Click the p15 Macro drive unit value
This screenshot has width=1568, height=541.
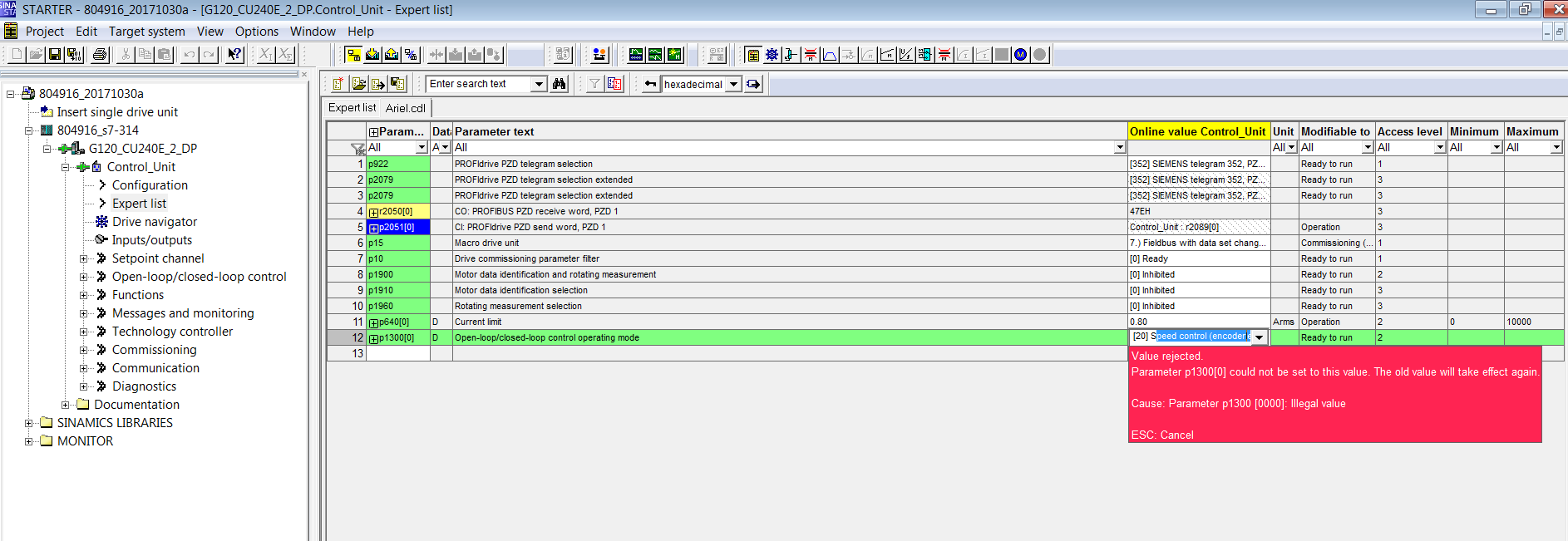click(x=1199, y=243)
